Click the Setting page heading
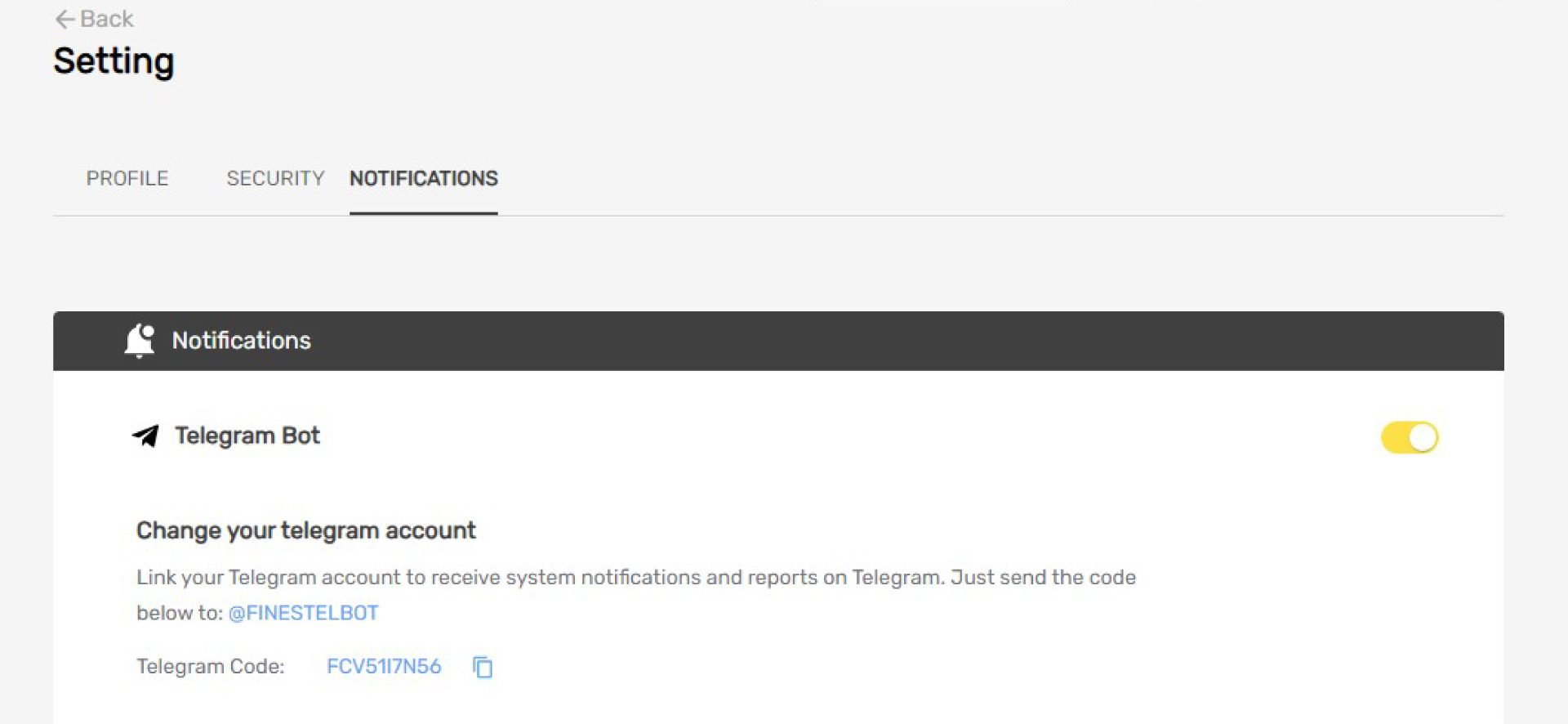The image size is (1568, 724). point(114,62)
